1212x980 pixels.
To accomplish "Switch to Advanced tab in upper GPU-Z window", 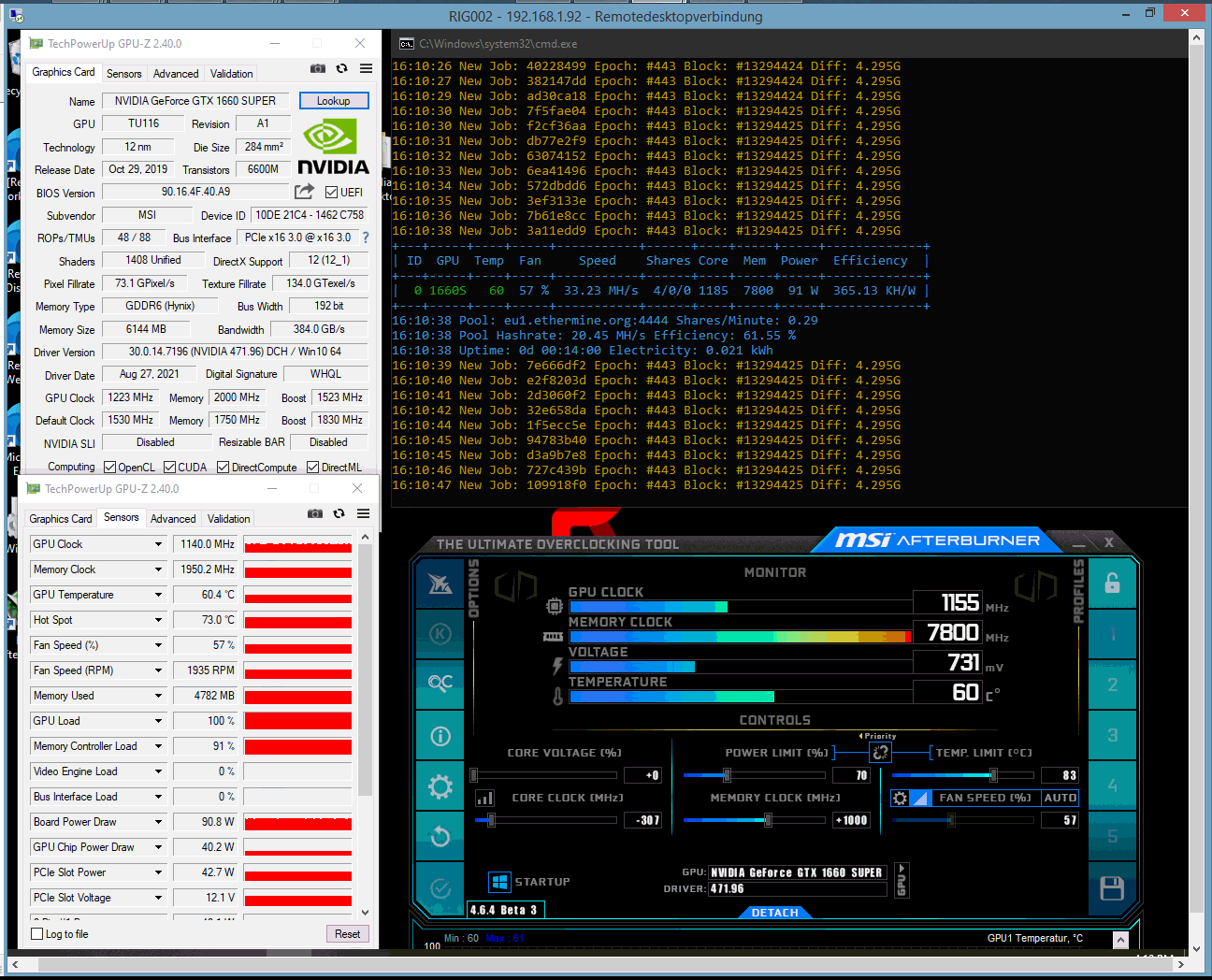I will [176, 74].
